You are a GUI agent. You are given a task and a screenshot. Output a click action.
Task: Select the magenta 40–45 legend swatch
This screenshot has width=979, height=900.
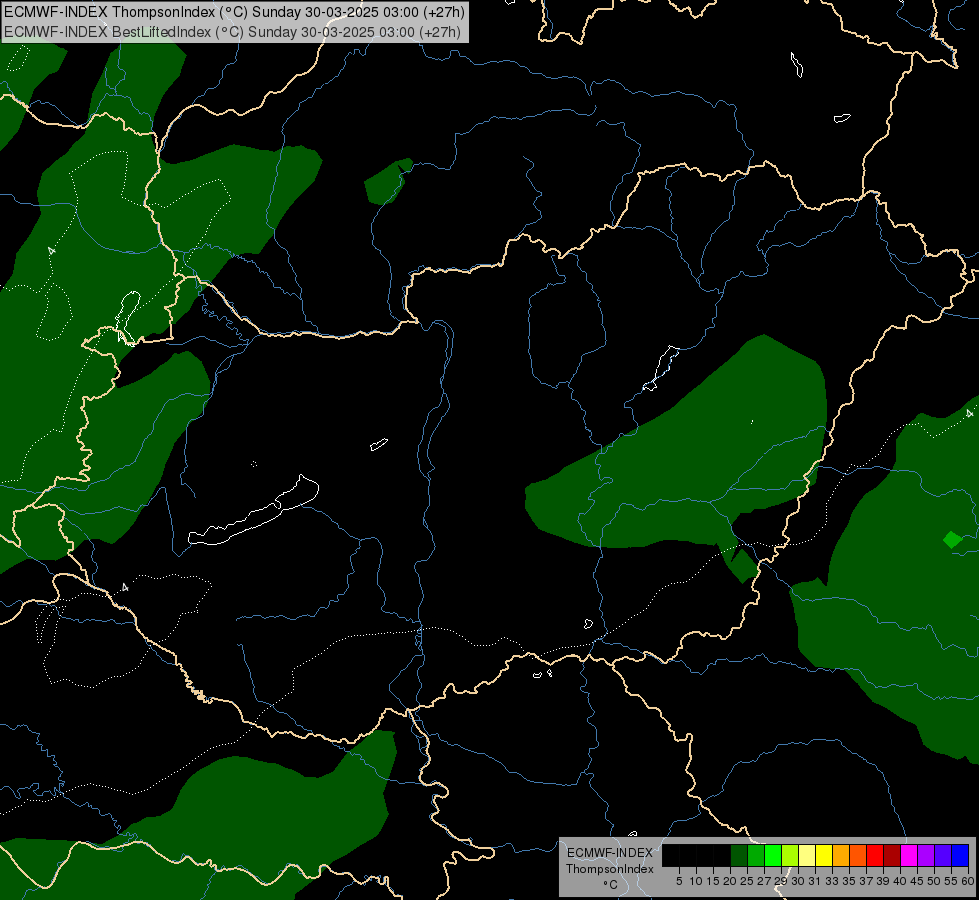[909, 855]
